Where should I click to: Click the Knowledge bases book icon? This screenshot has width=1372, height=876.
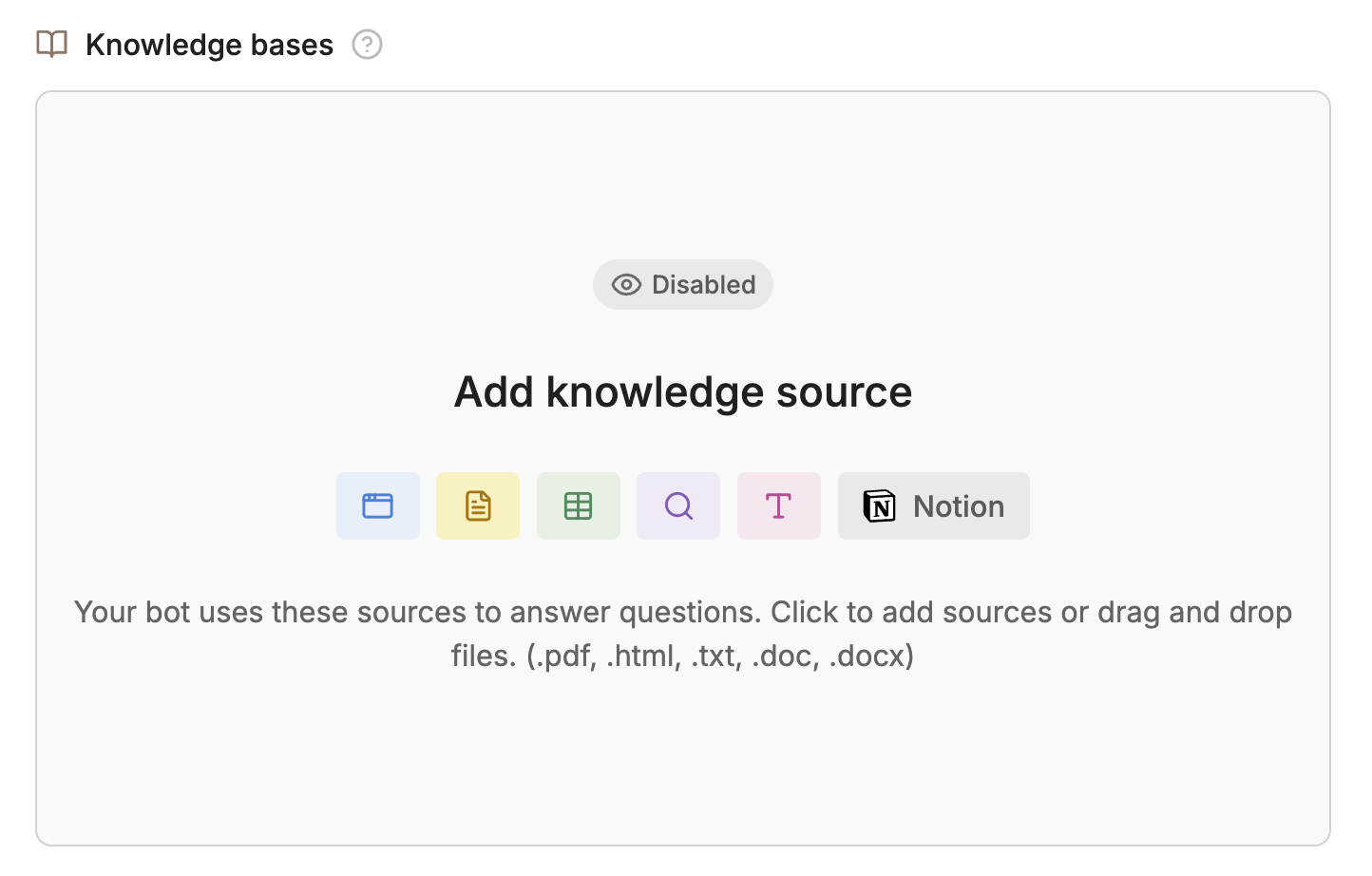52,44
